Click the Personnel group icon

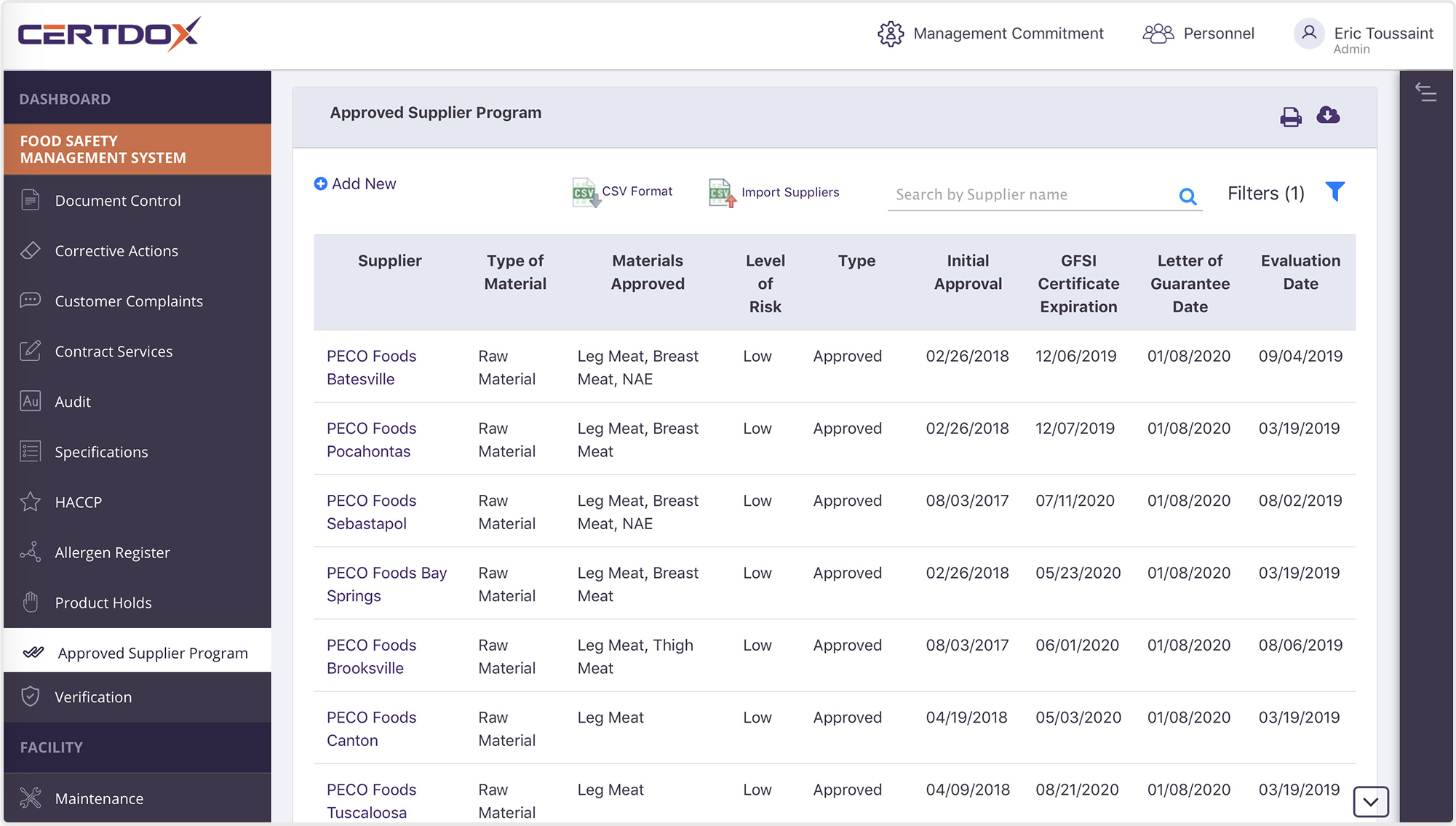click(1158, 33)
